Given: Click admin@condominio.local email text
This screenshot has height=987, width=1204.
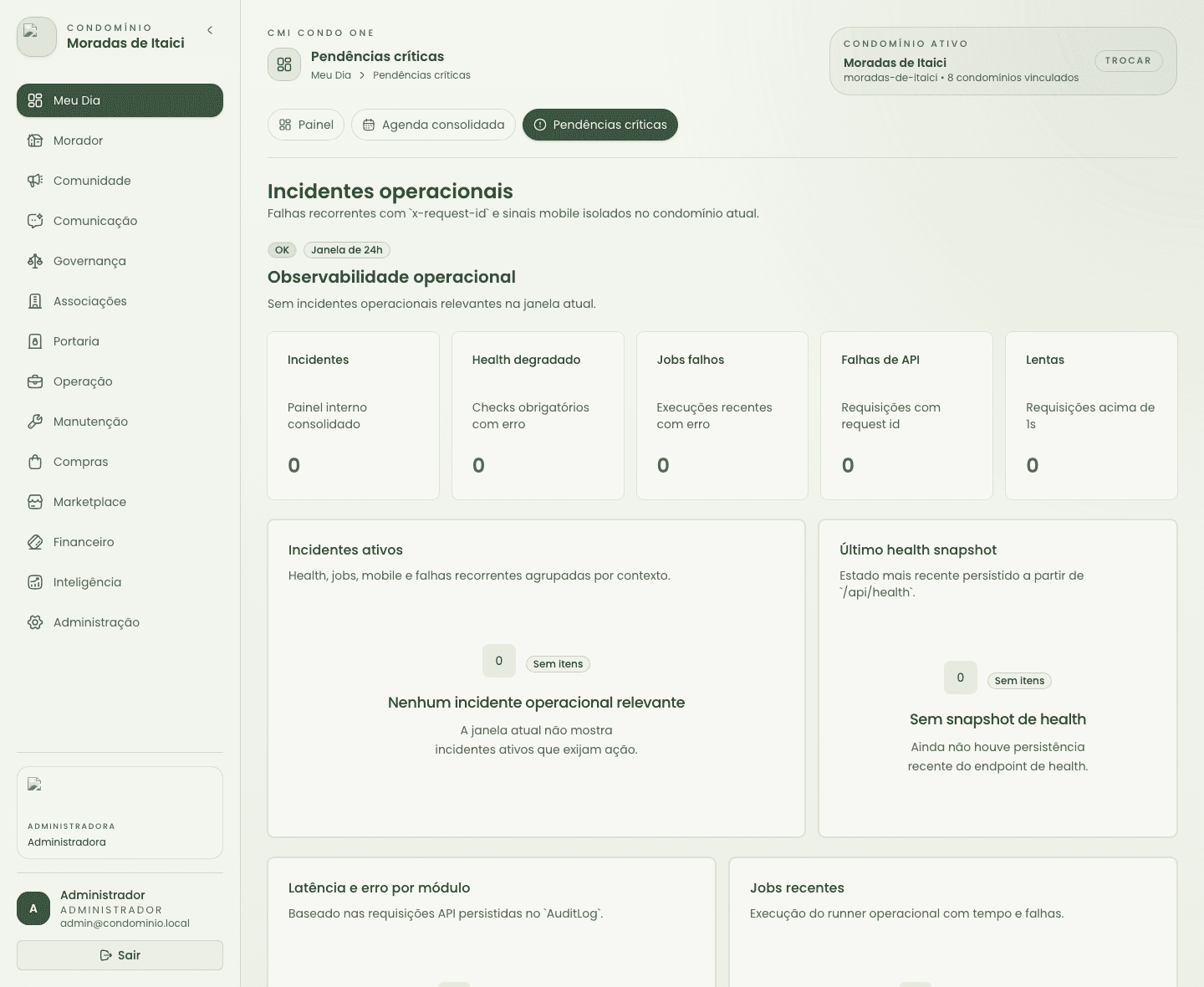Looking at the screenshot, I should 125,923.
